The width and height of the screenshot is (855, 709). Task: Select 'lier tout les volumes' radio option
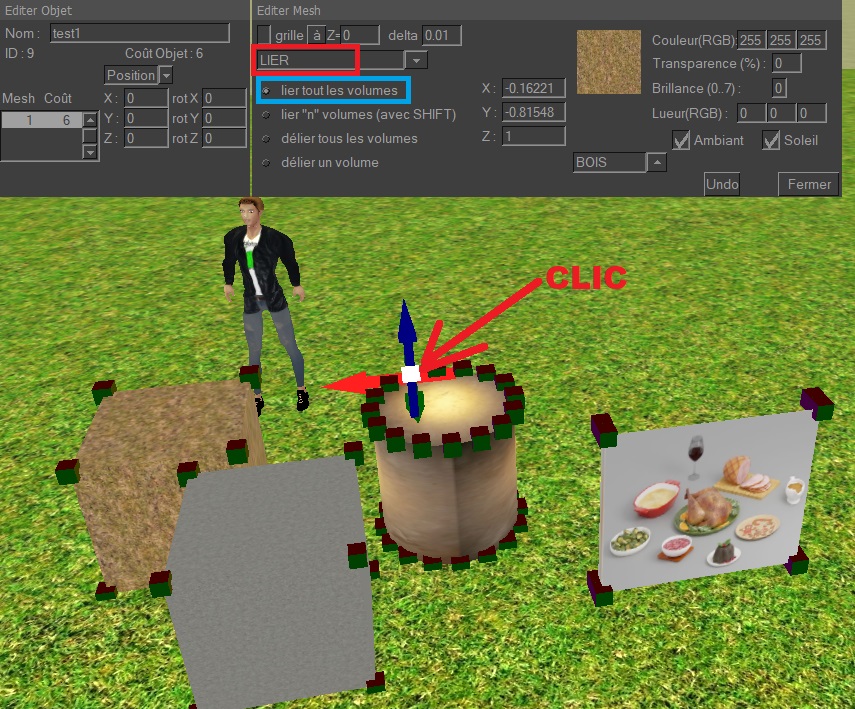point(266,91)
